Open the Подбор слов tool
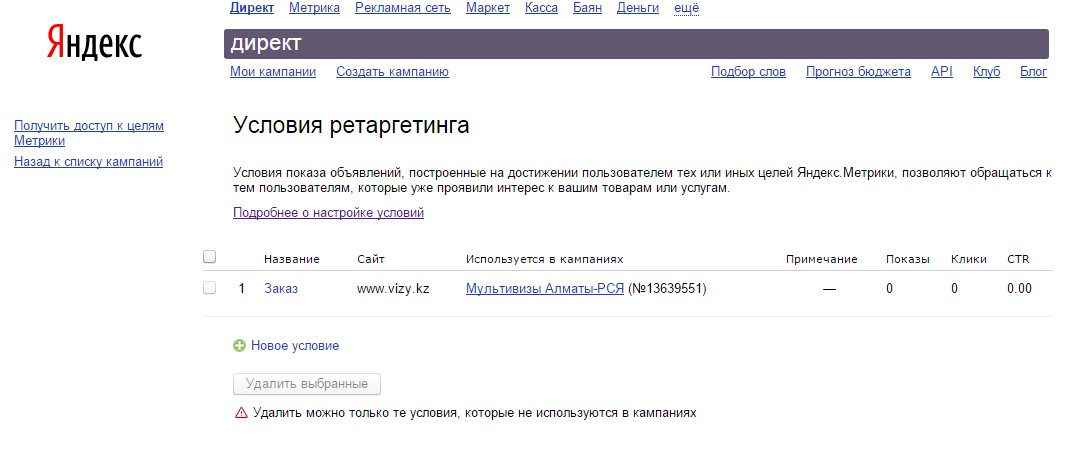The height and width of the screenshot is (463, 1079). pyautogui.click(x=748, y=72)
